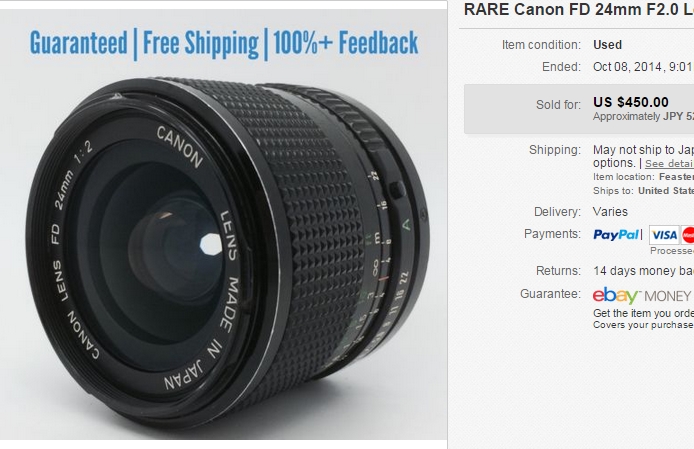Viewport: 694px width, 449px height.
Task: Click the 'Approximately JPY' converted price
Action: 644,116
